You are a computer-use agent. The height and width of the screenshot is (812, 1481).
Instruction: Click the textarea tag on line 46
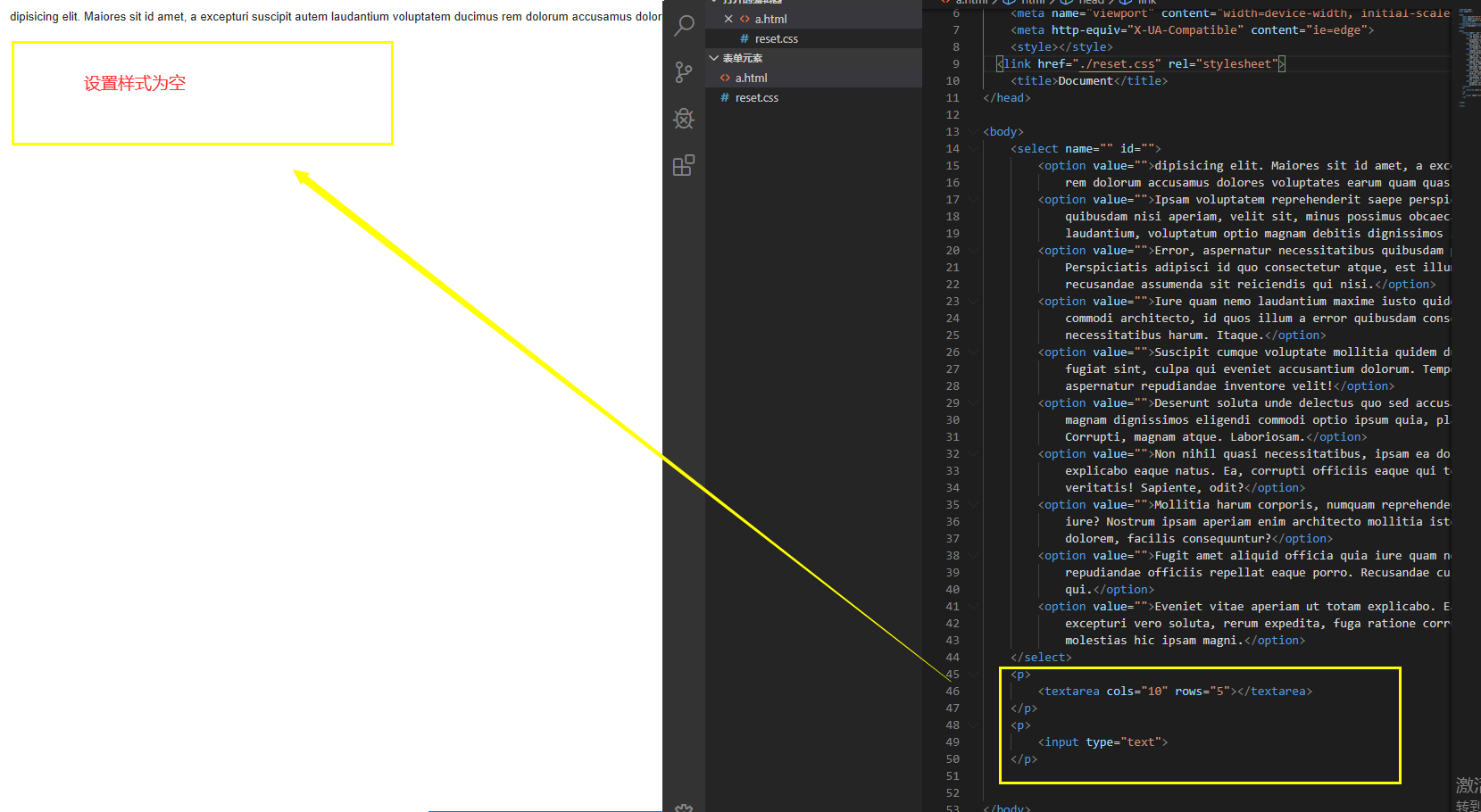pyautogui.click(x=1175, y=691)
